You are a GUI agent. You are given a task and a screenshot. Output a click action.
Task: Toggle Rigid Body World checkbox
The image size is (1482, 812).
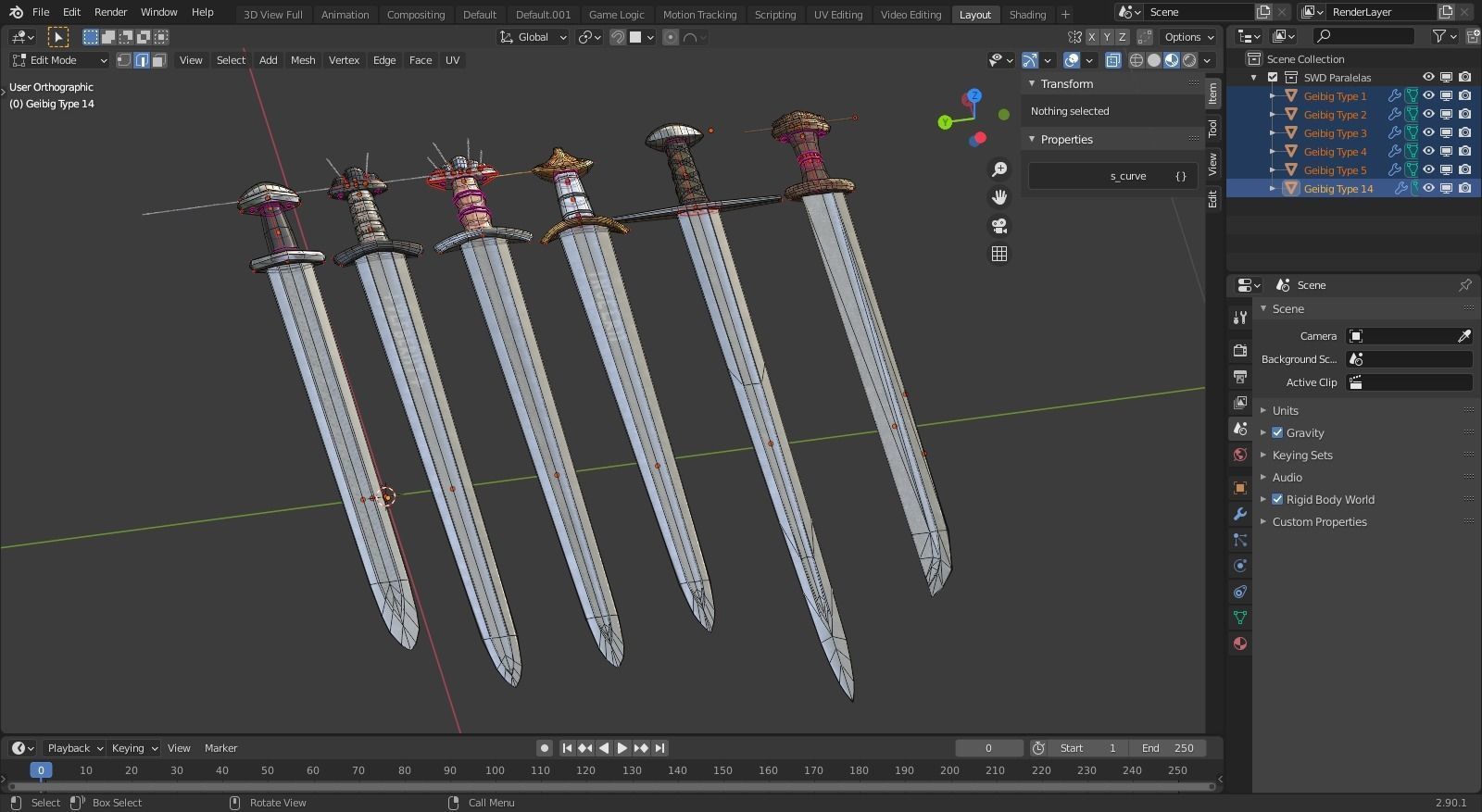click(1277, 499)
